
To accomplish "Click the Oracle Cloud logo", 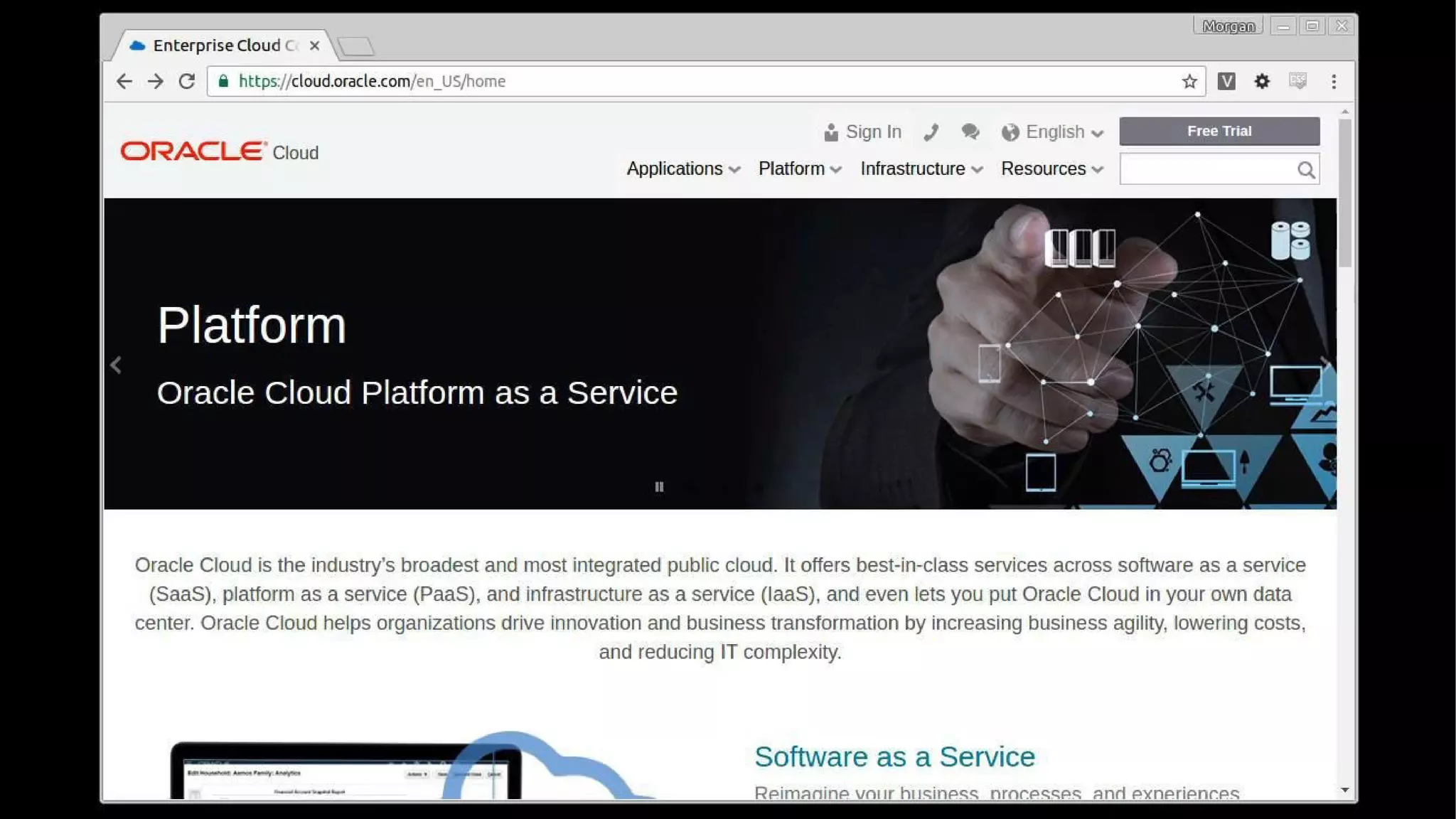I will [x=220, y=151].
